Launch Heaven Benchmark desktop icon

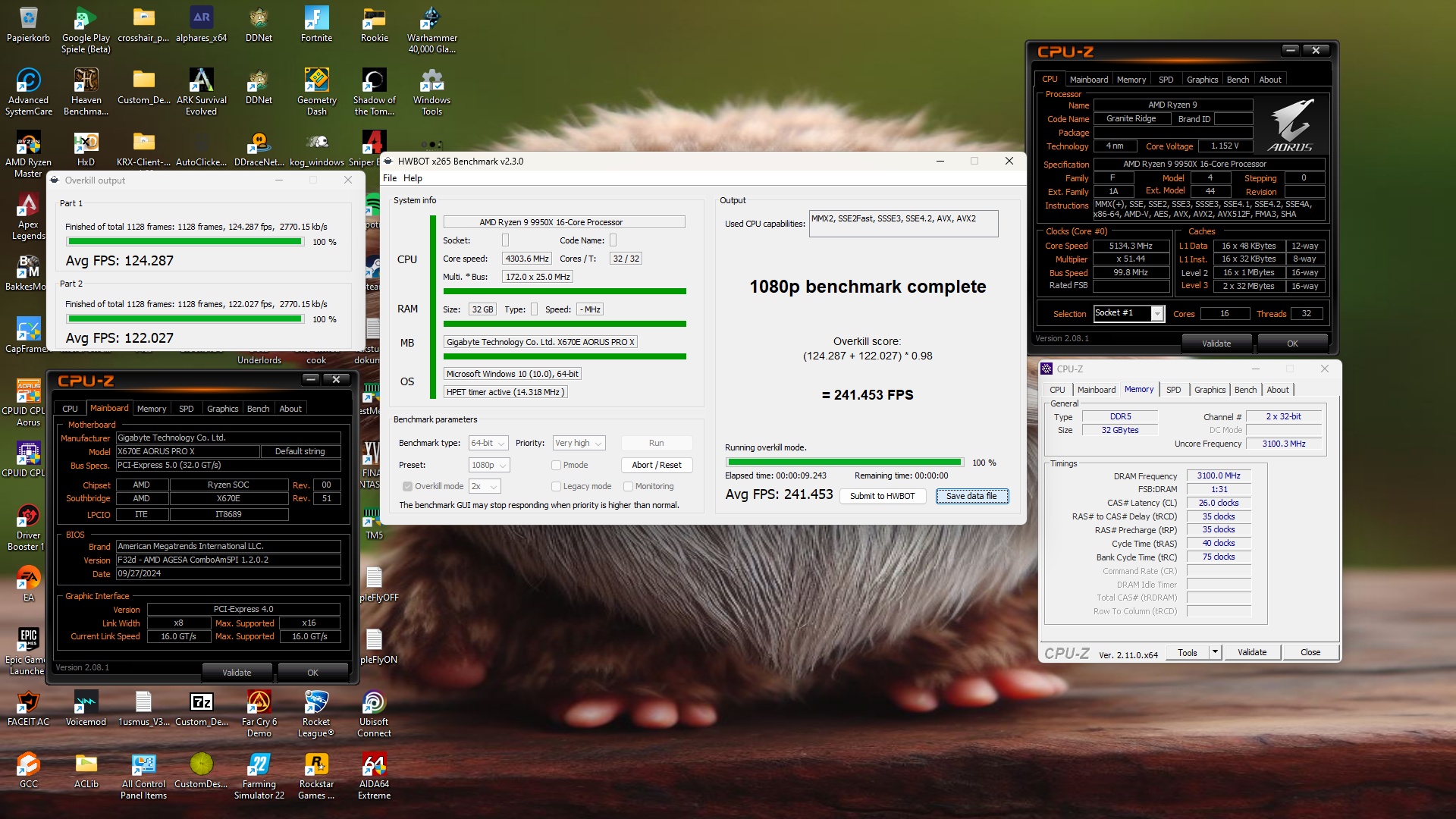pos(86,93)
